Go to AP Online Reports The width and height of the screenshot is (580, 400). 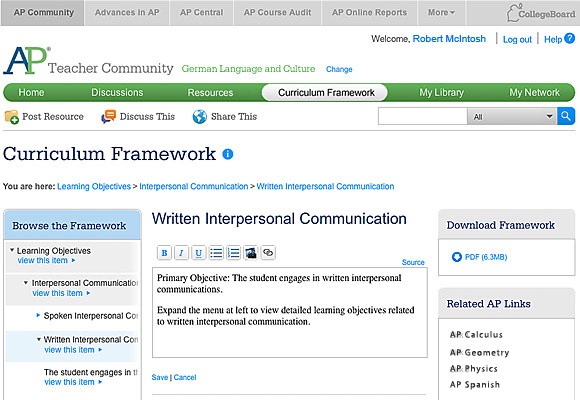[x=370, y=13]
